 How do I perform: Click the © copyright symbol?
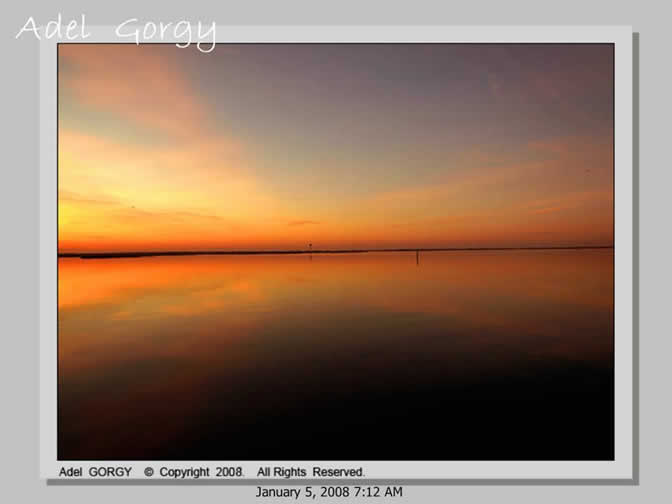[x=149, y=472]
